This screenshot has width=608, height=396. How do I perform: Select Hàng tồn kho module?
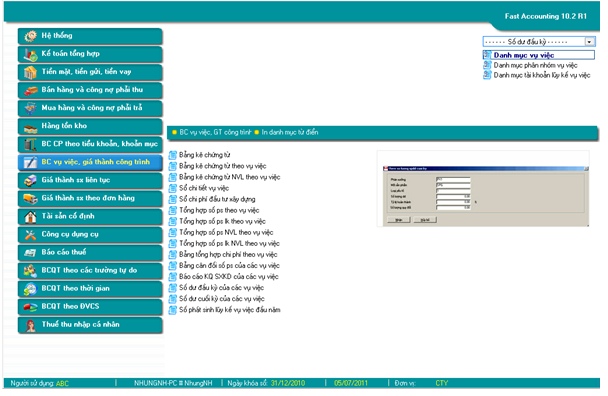pos(90,126)
